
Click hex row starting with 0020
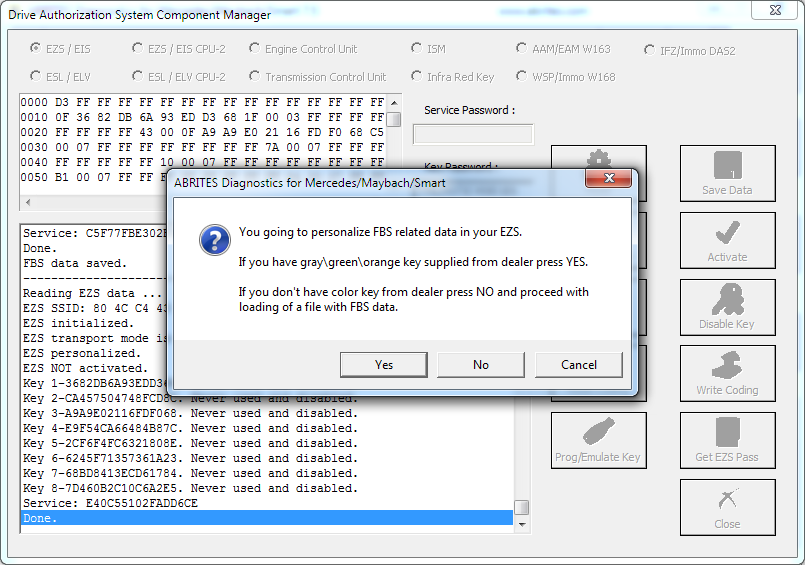click(x=203, y=132)
